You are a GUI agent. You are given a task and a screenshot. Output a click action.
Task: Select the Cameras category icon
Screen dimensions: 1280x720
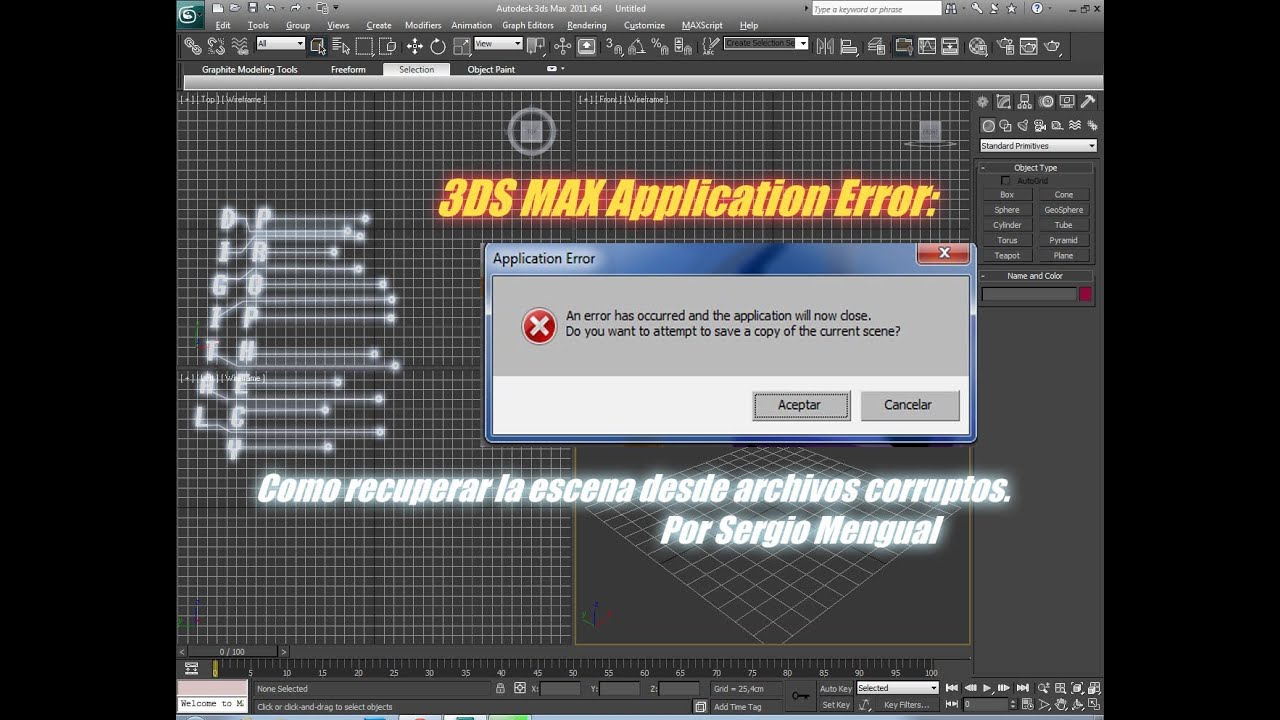pyautogui.click(x=1040, y=126)
